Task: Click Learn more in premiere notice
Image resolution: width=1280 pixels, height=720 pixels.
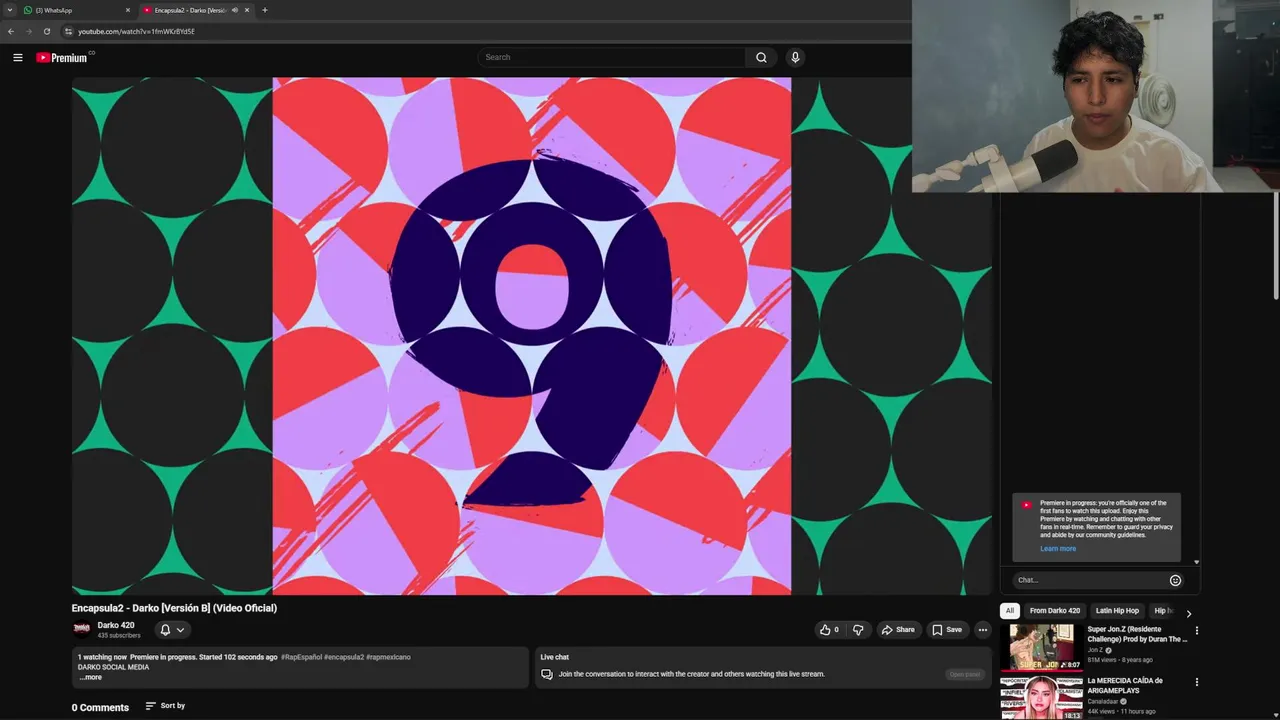Action: click(x=1058, y=548)
